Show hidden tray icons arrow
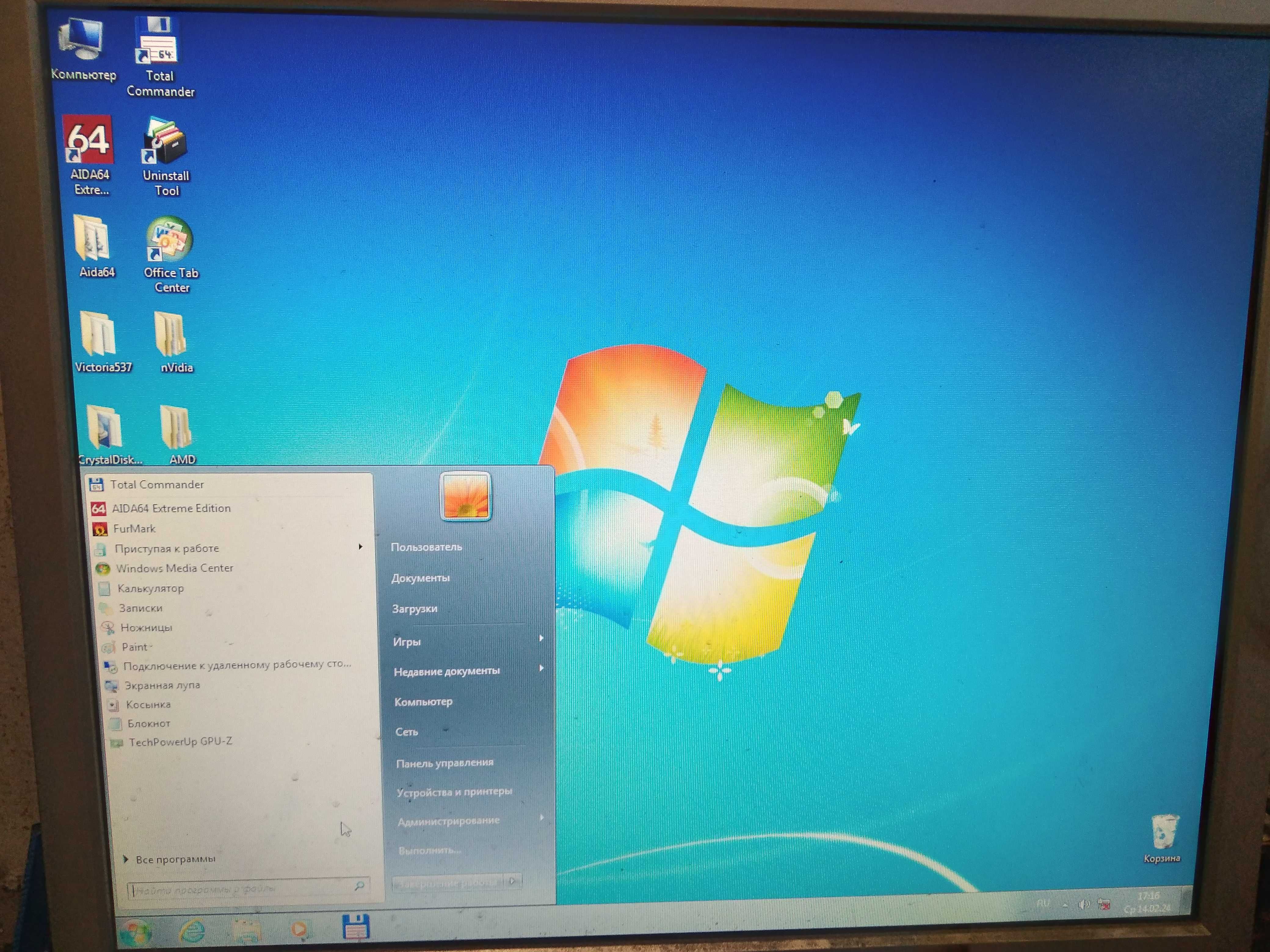The image size is (1270, 952). pos(1065,905)
